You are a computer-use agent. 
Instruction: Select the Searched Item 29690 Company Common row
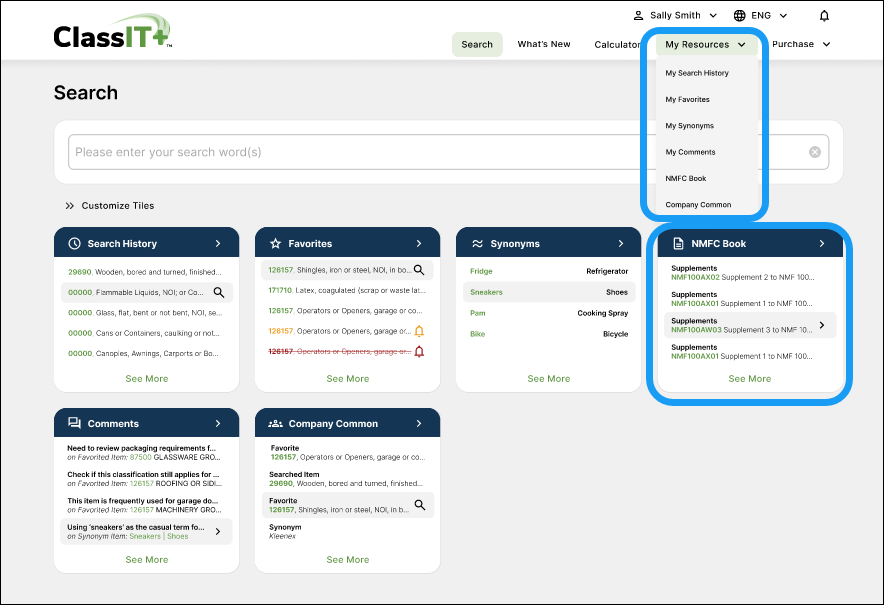coord(347,479)
